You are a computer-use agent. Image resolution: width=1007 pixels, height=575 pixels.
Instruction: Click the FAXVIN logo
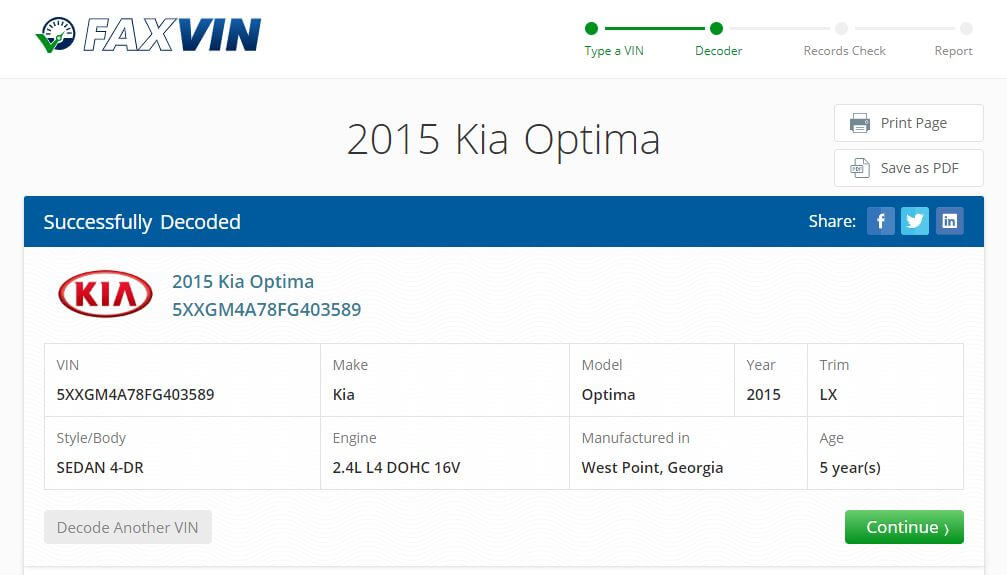click(x=148, y=35)
